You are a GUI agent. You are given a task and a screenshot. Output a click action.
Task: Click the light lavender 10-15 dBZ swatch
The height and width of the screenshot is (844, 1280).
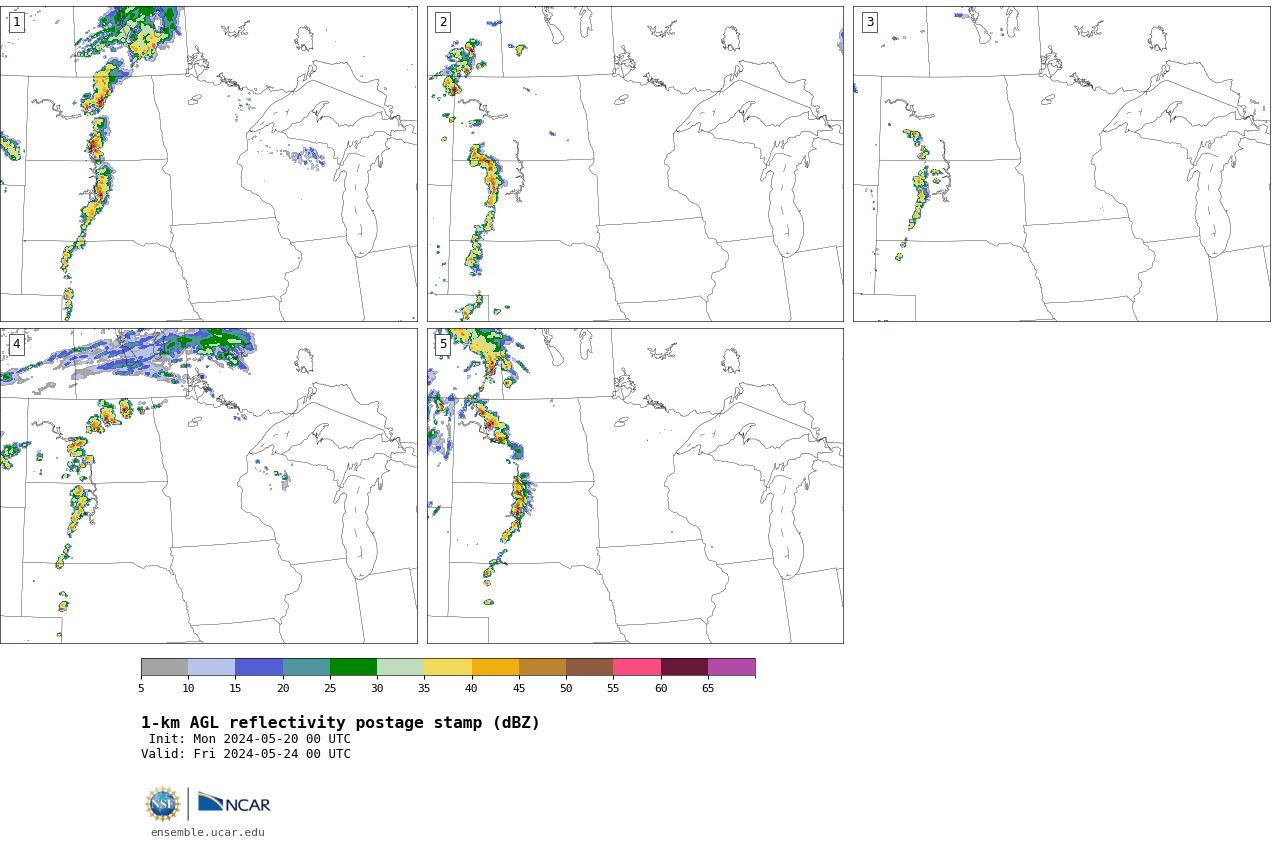pyautogui.click(x=212, y=667)
